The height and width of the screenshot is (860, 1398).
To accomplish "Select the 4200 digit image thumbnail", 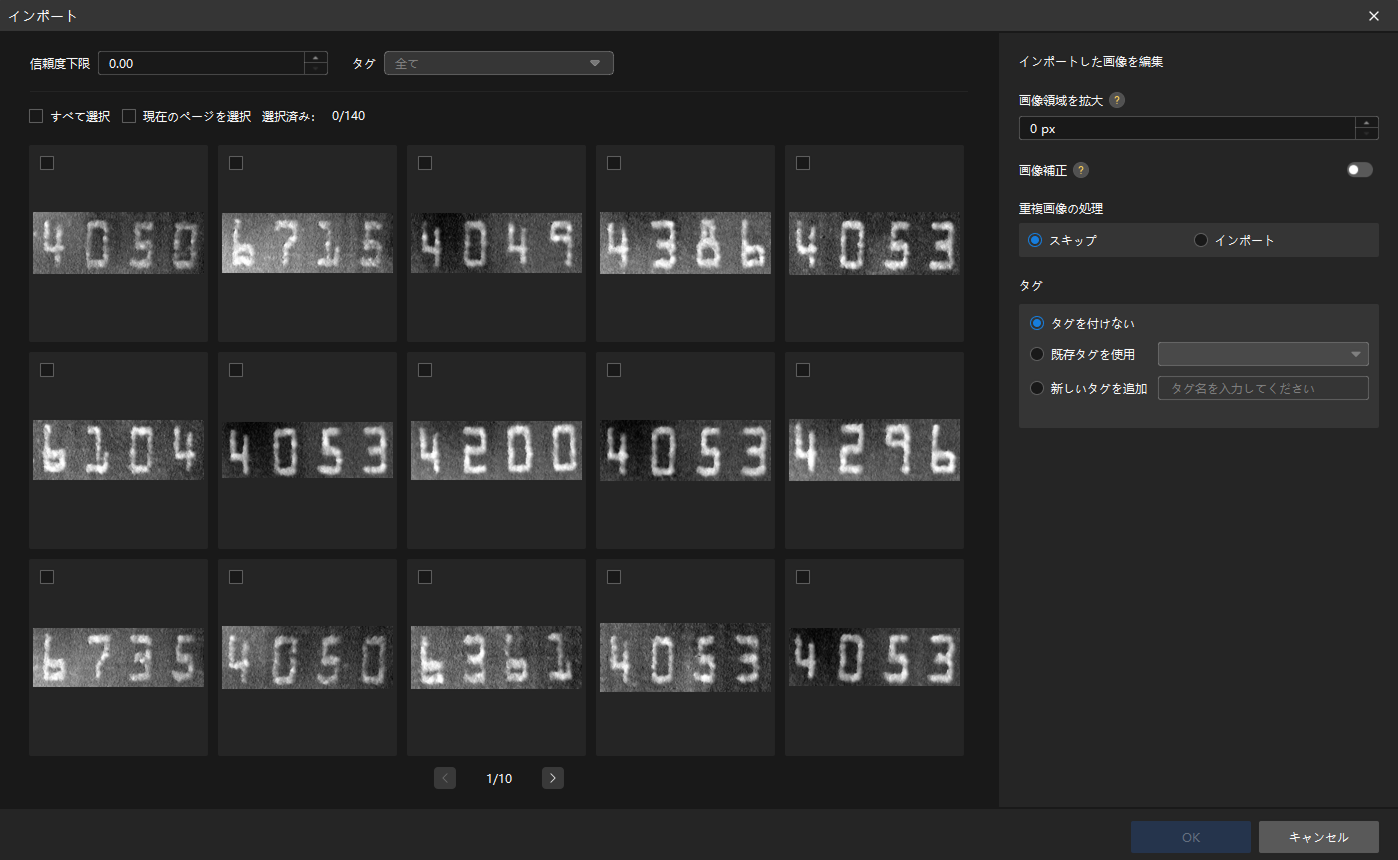I will click(x=496, y=449).
